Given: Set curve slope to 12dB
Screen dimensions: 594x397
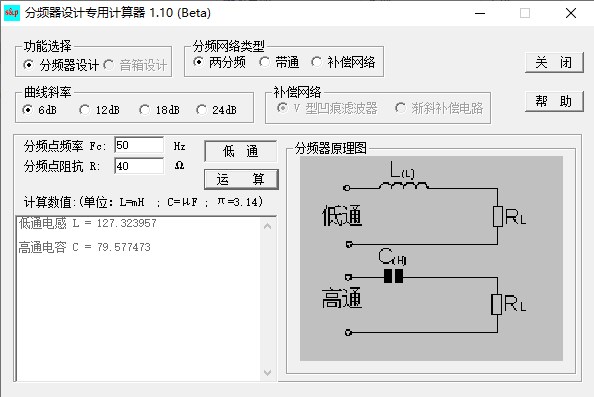Looking at the screenshot, I should click(99, 110).
